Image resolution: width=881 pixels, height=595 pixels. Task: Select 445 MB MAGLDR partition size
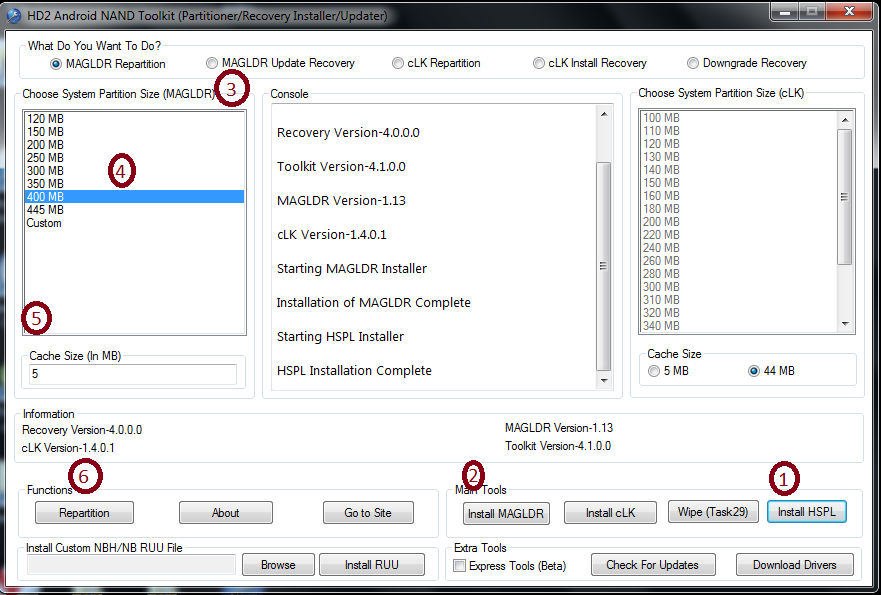(134, 210)
